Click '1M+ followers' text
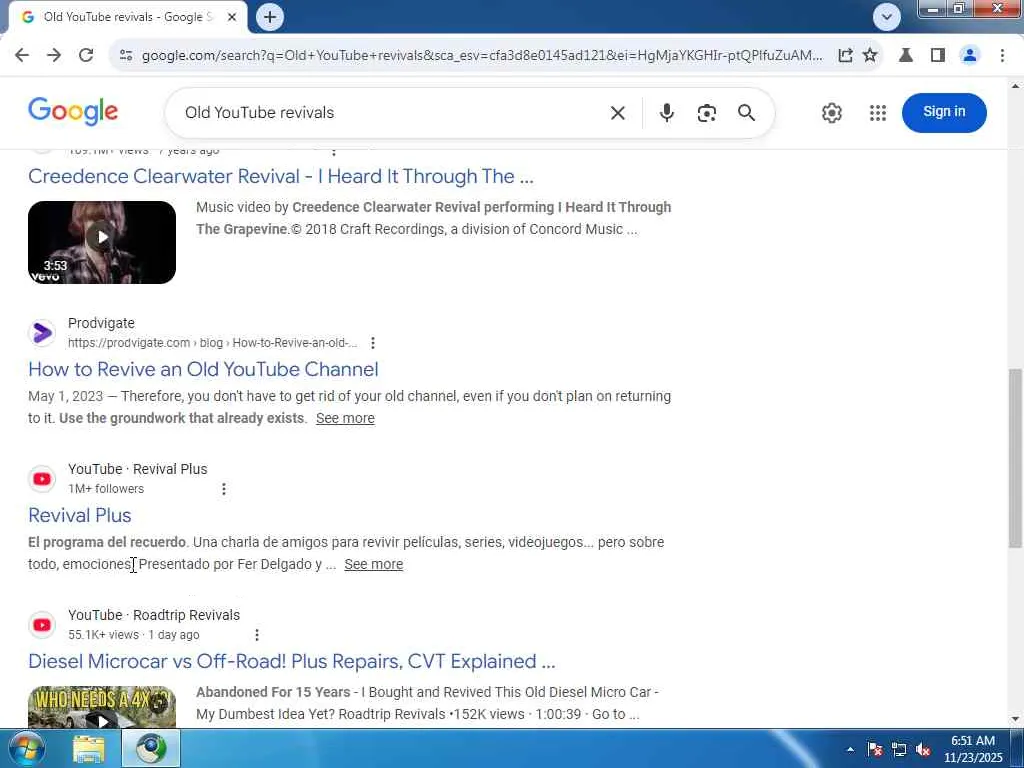Screen dimensions: 1024x768 coord(106,489)
